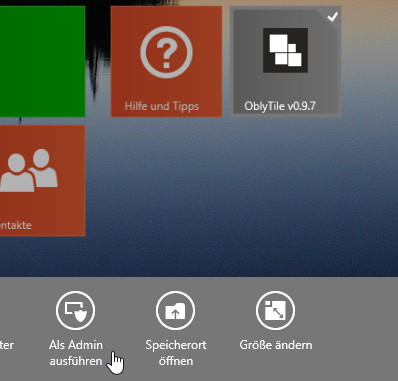Click the Größe ändern resize arrow icon
The height and width of the screenshot is (381, 398).
(x=275, y=310)
